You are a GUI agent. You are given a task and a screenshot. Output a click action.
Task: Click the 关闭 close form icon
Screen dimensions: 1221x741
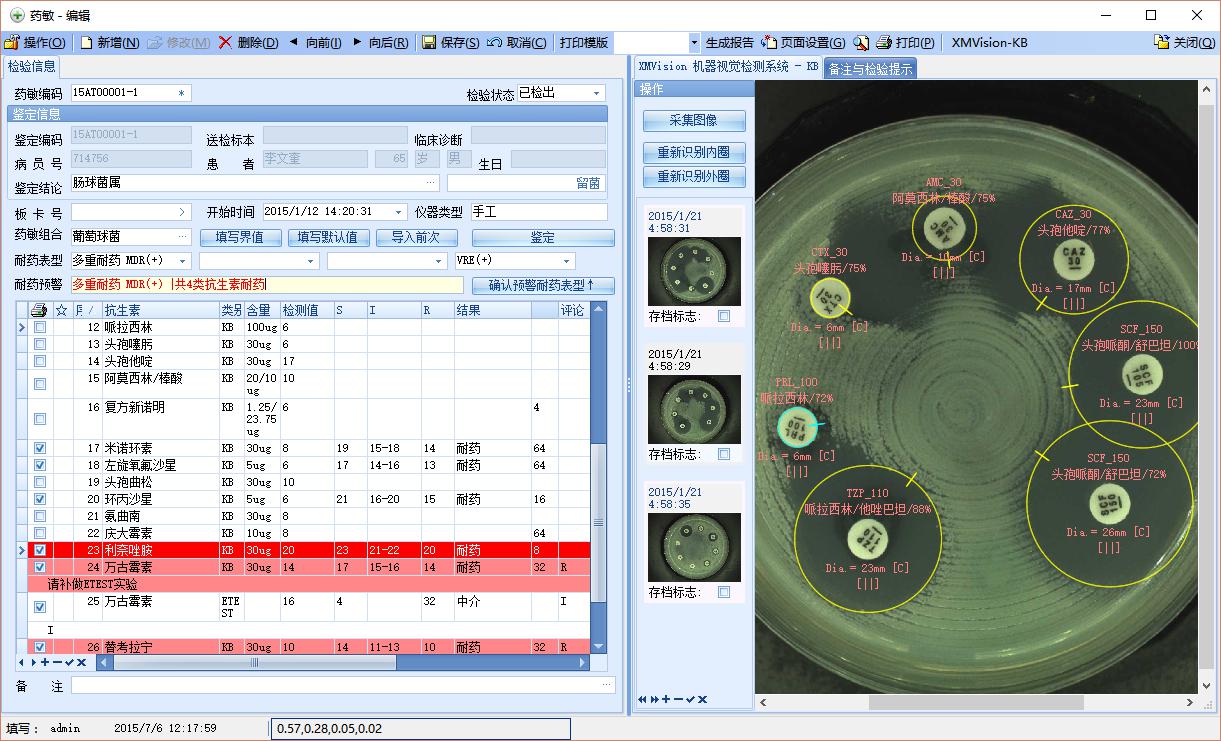(x=1162, y=43)
